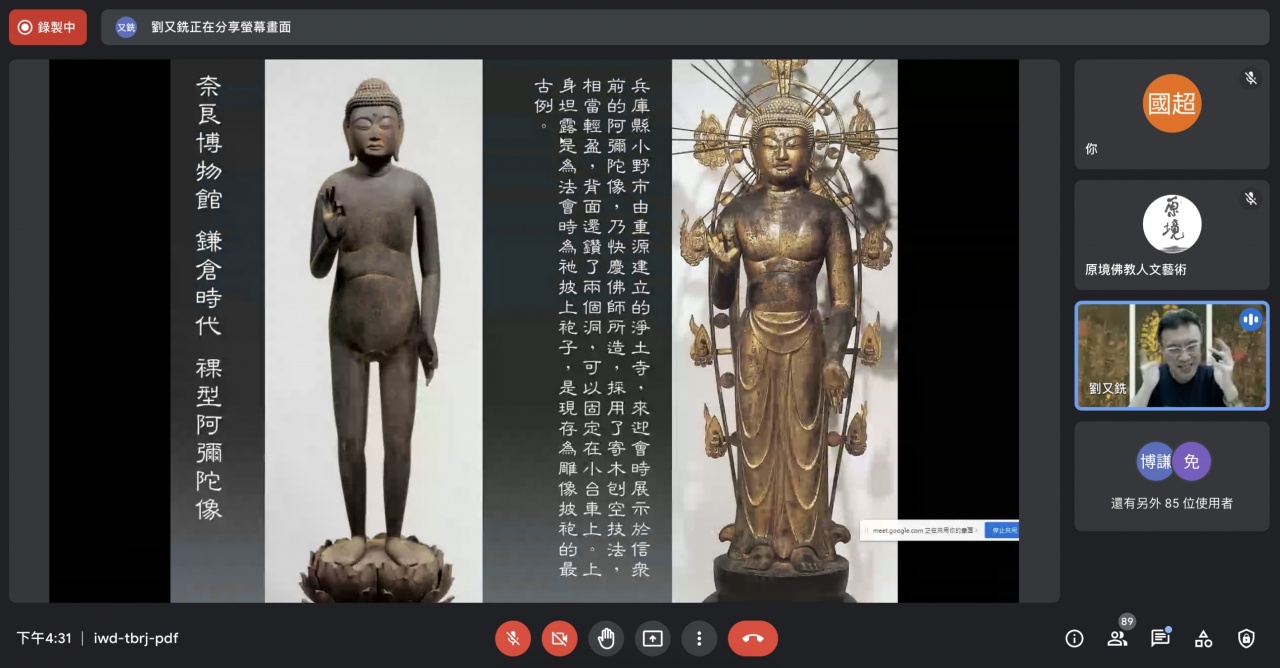
Task: Click the meeting details info icon
Action: [1074, 638]
